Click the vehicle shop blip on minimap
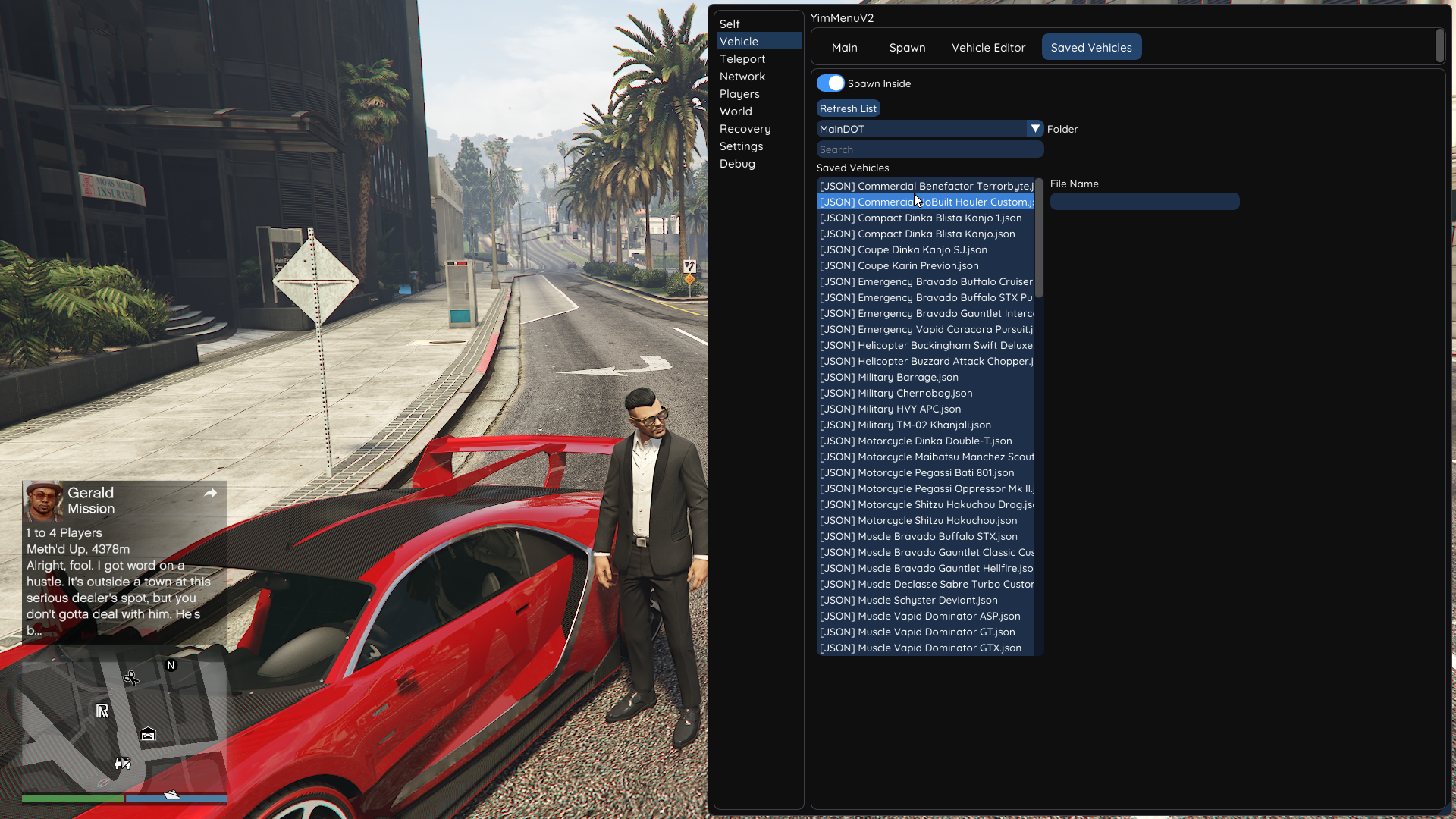Image resolution: width=1456 pixels, height=819 pixels. [x=122, y=763]
